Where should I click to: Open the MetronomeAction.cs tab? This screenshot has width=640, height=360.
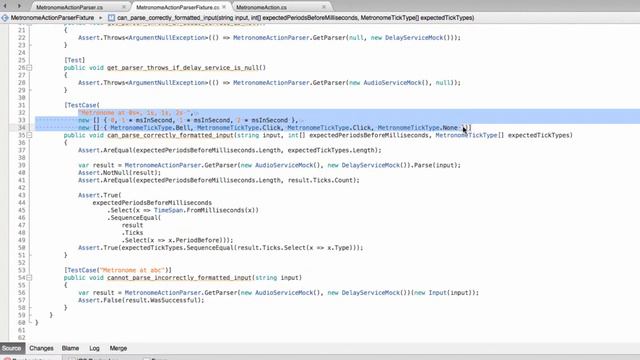point(261,7)
